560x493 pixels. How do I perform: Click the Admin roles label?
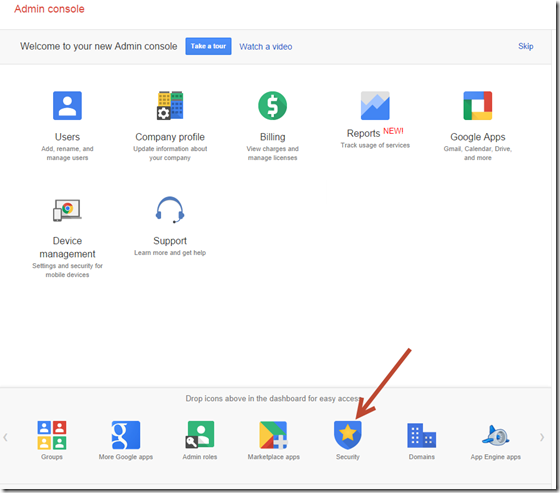pos(200,457)
